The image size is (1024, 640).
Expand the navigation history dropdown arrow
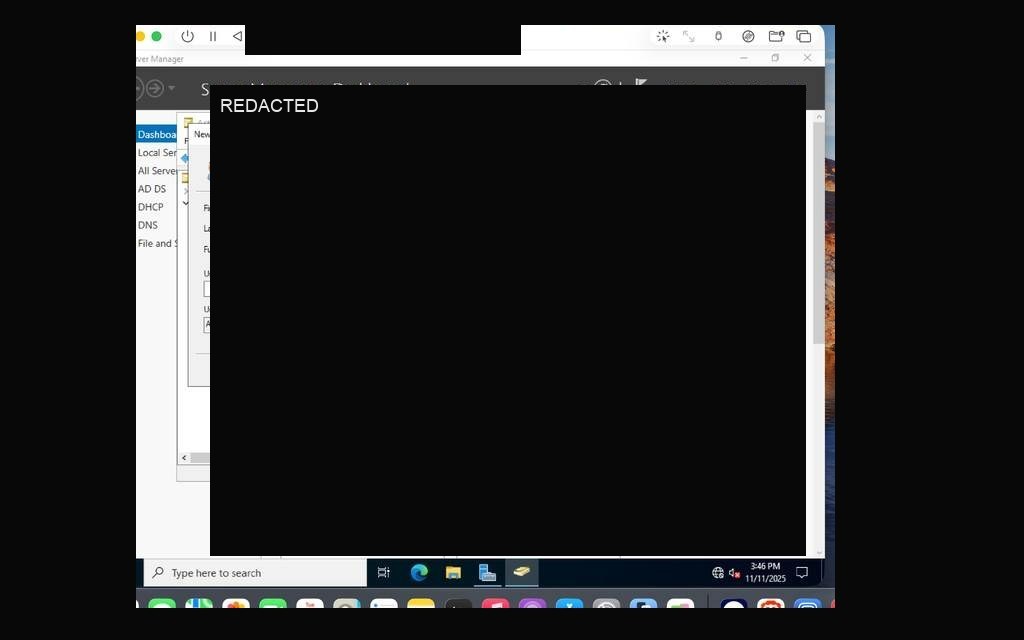(172, 88)
